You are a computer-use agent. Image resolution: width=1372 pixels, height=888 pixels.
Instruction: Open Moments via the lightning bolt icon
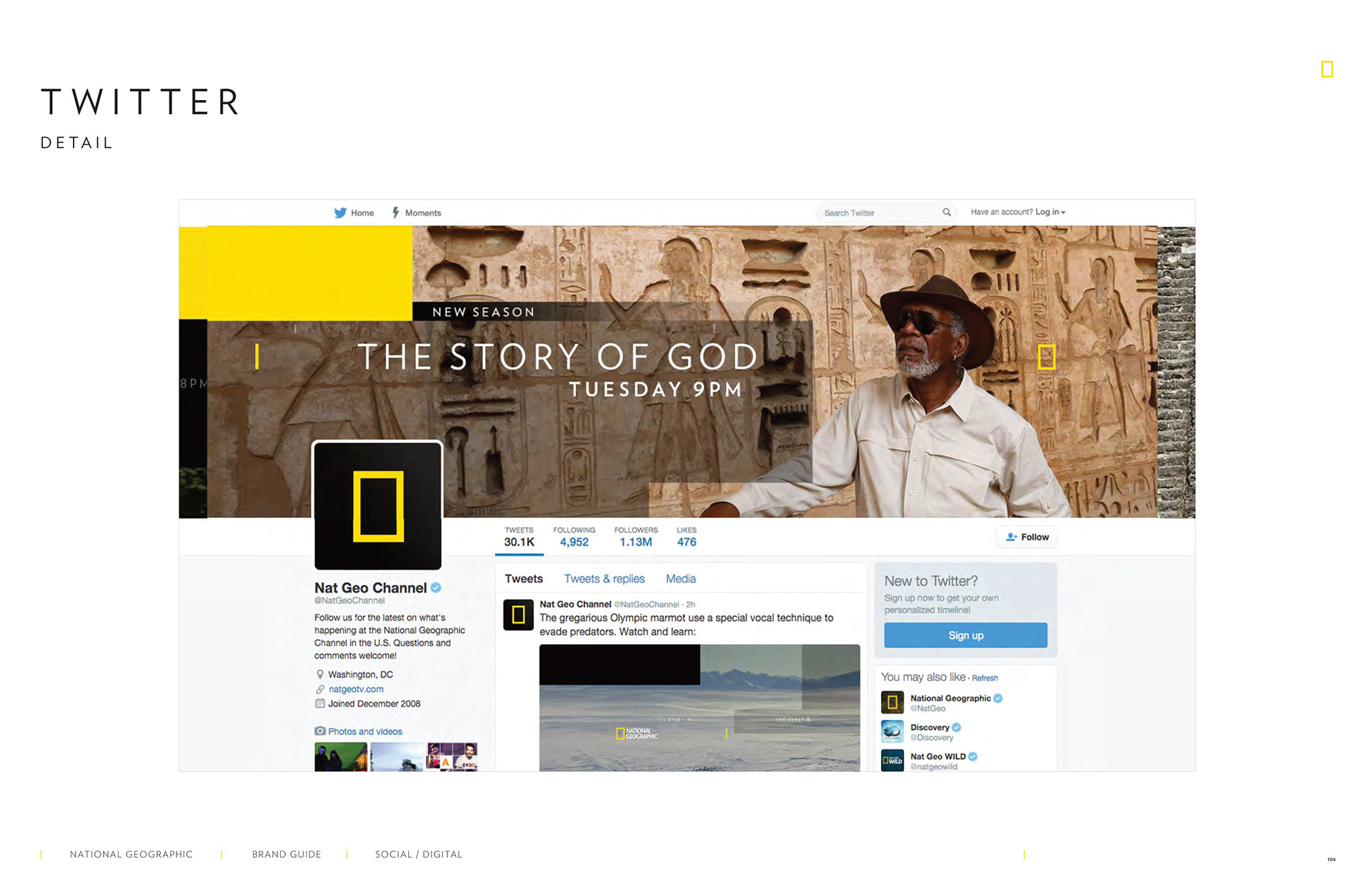395,213
